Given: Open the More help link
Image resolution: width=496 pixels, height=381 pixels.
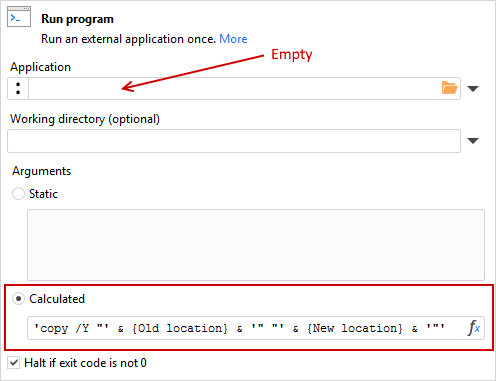Looking at the screenshot, I should pyautogui.click(x=233, y=39).
